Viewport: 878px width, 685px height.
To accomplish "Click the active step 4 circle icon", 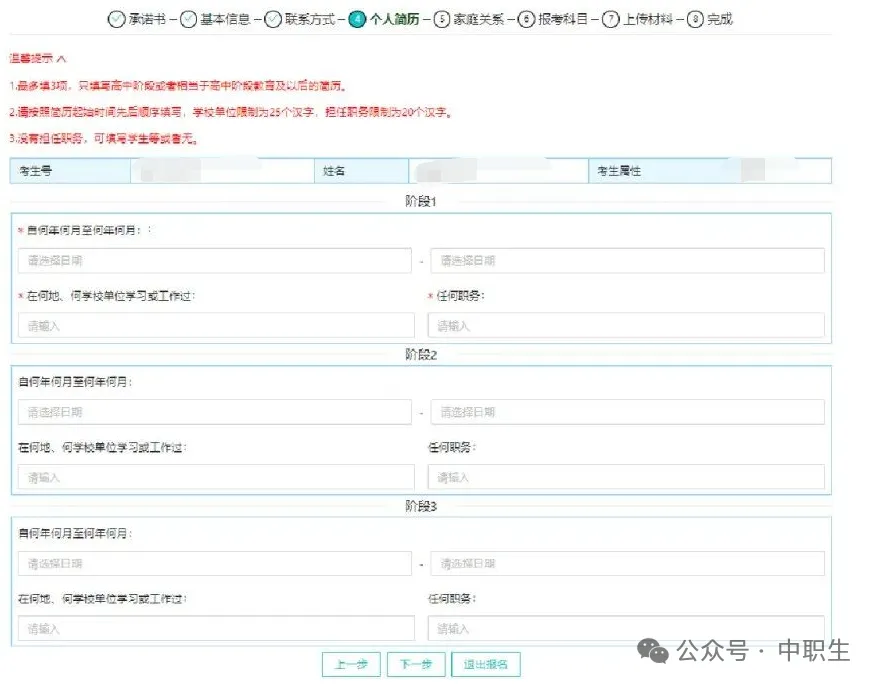I will (357, 20).
